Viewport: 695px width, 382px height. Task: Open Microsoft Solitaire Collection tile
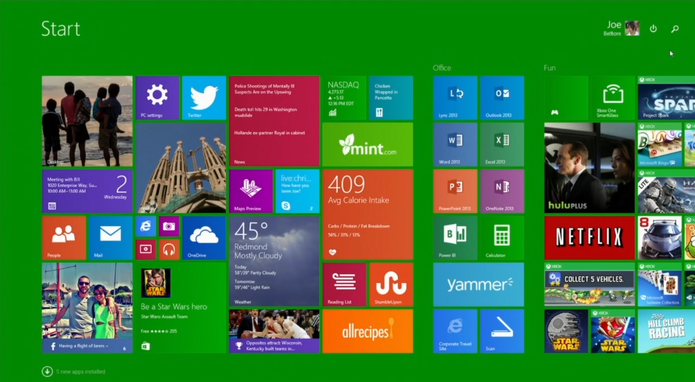tap(660, 285)
